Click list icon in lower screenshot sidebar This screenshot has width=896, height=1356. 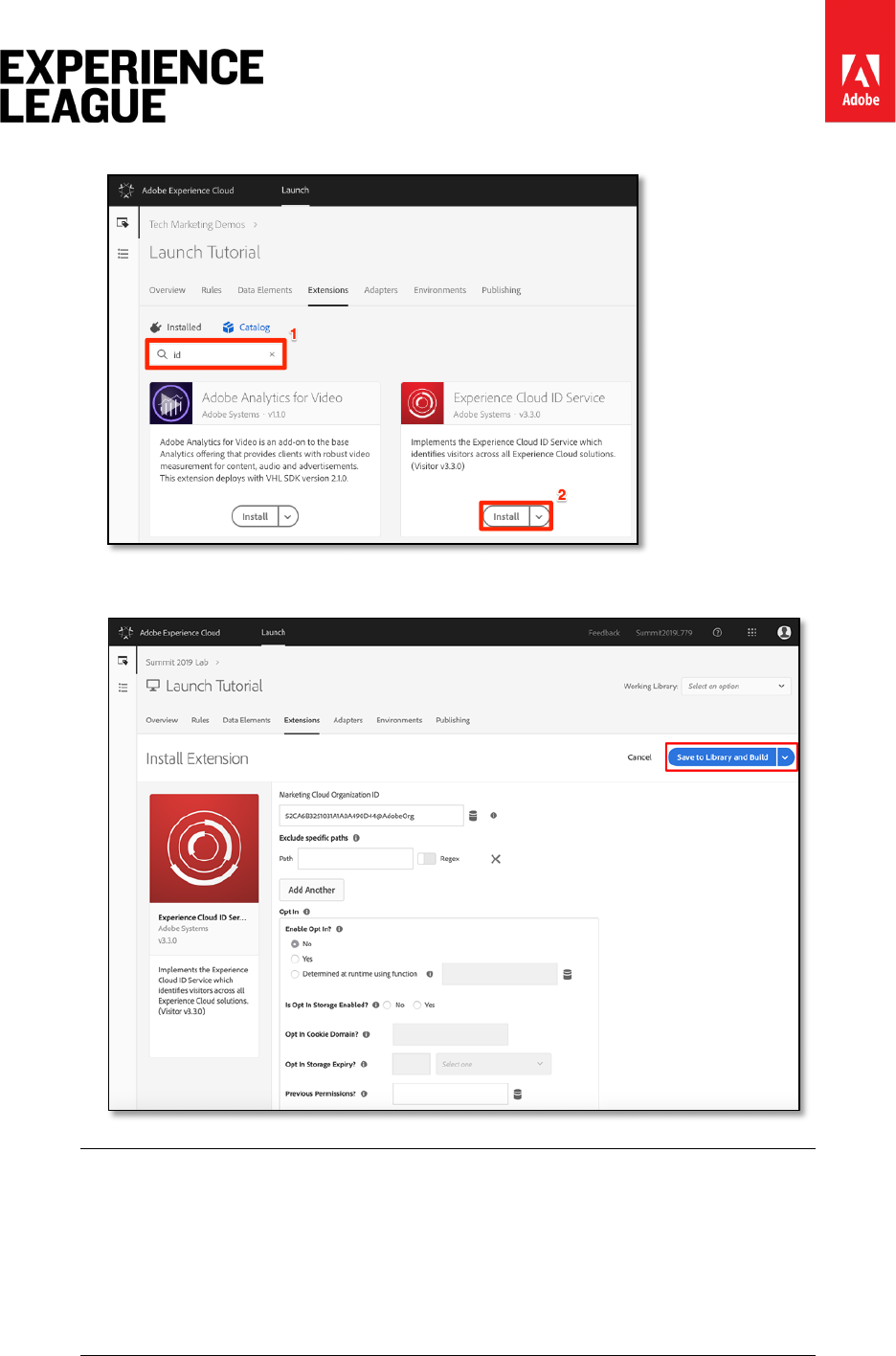(123, 688)
